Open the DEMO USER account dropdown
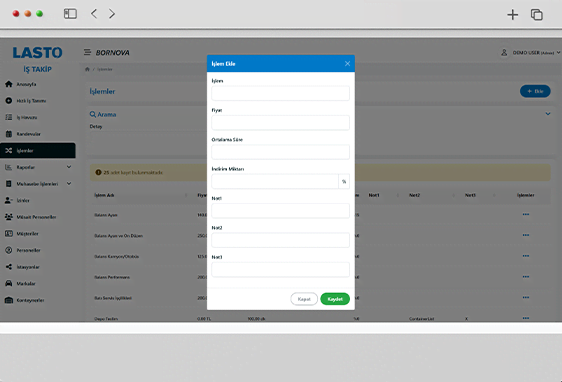 click(531, 53)
